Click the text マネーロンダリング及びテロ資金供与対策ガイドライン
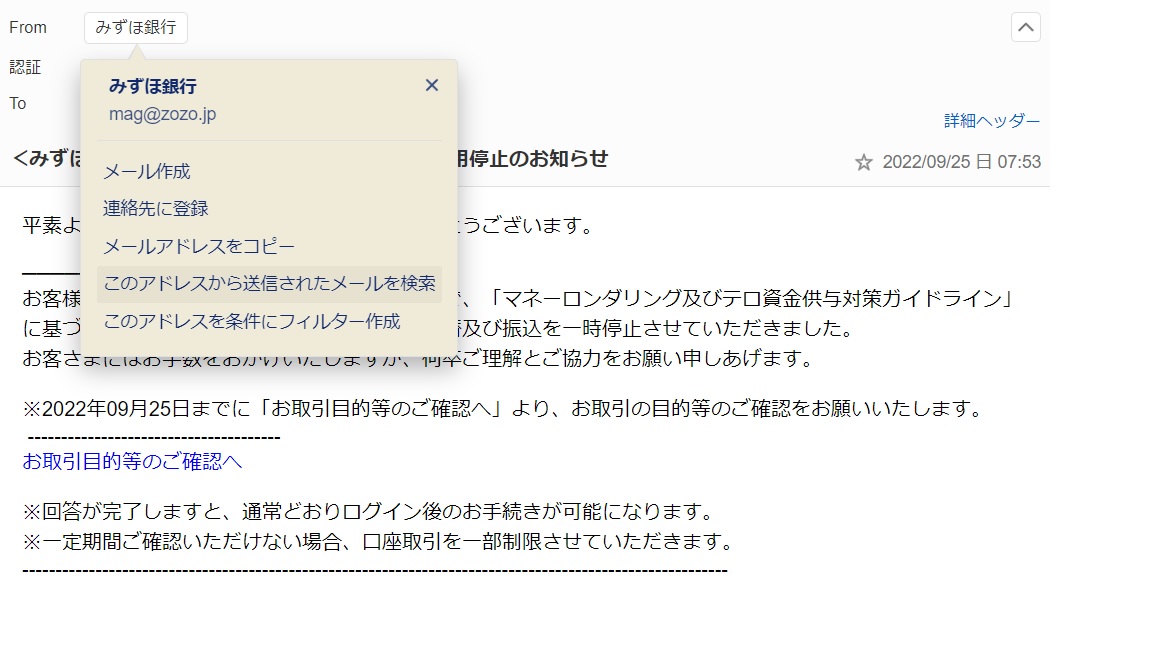Viewport: 1152px width, 648px height. pyautogui.click(x=753, y=299)
